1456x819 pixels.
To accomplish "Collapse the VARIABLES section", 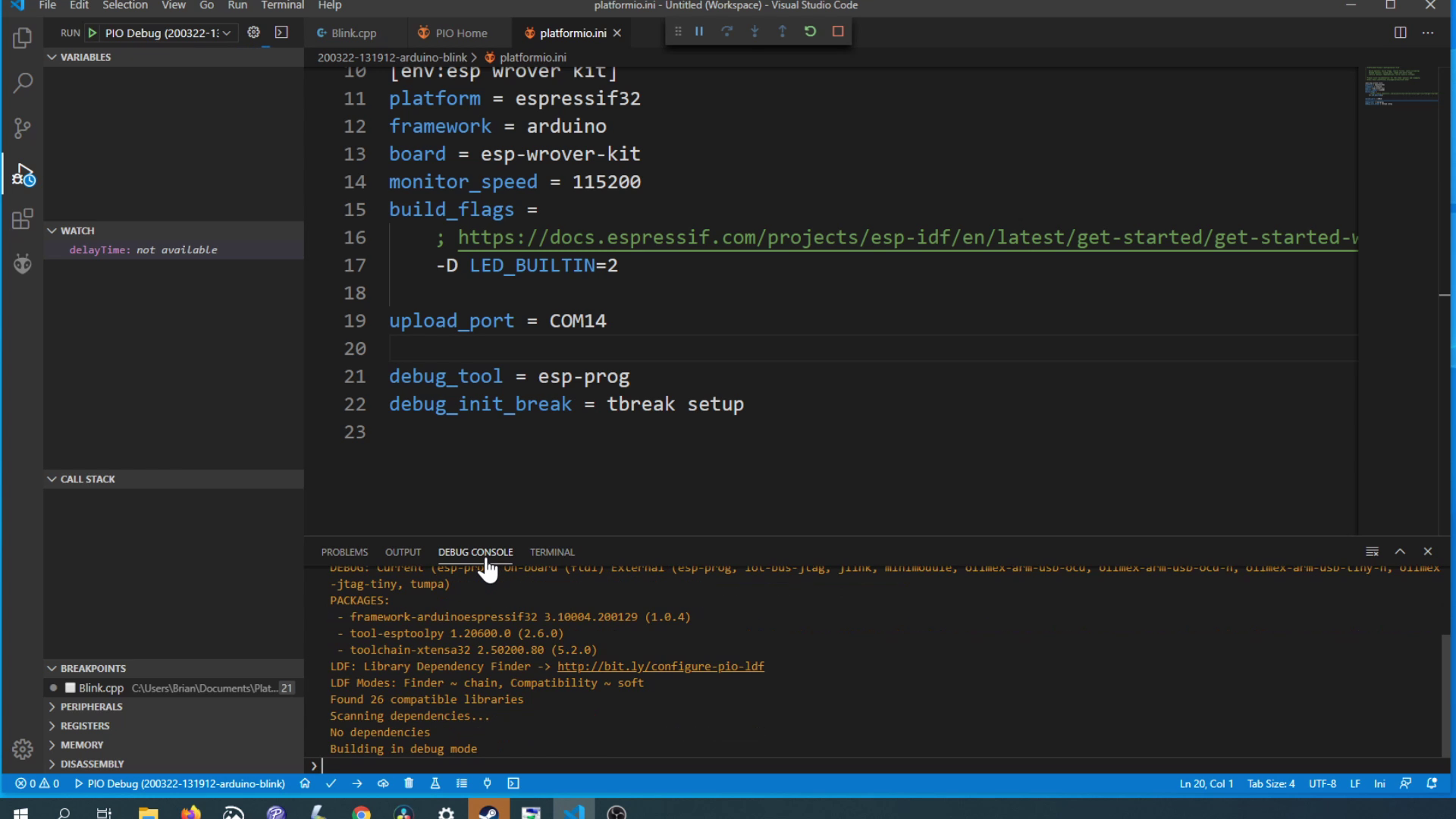I will pos(174,57).
